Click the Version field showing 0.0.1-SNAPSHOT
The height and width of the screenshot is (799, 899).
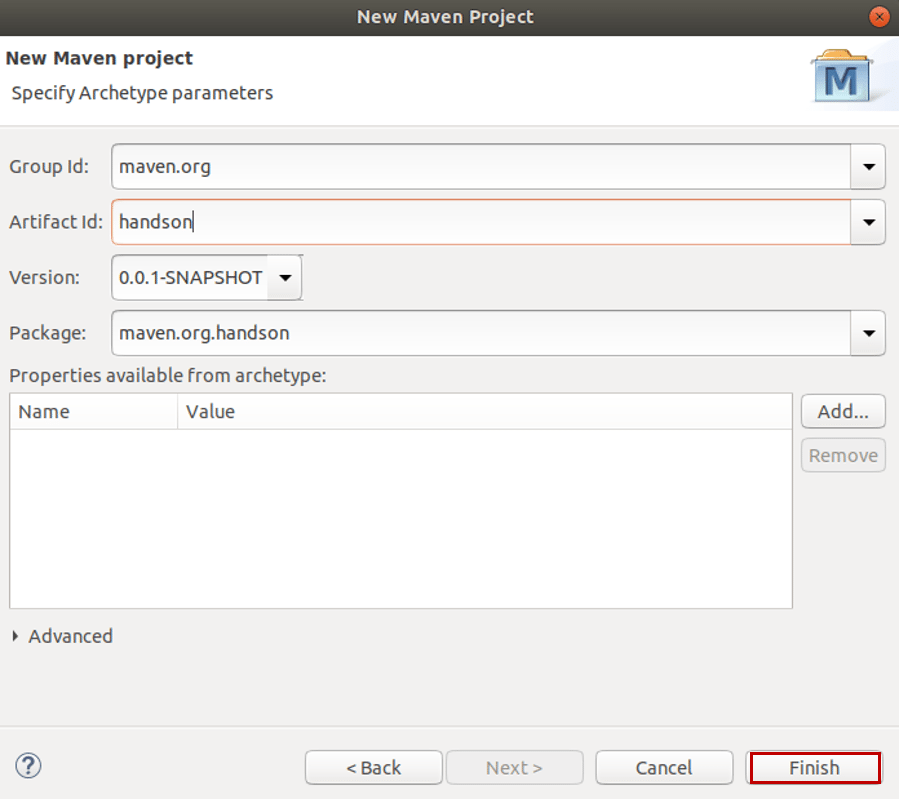(190, 278)
